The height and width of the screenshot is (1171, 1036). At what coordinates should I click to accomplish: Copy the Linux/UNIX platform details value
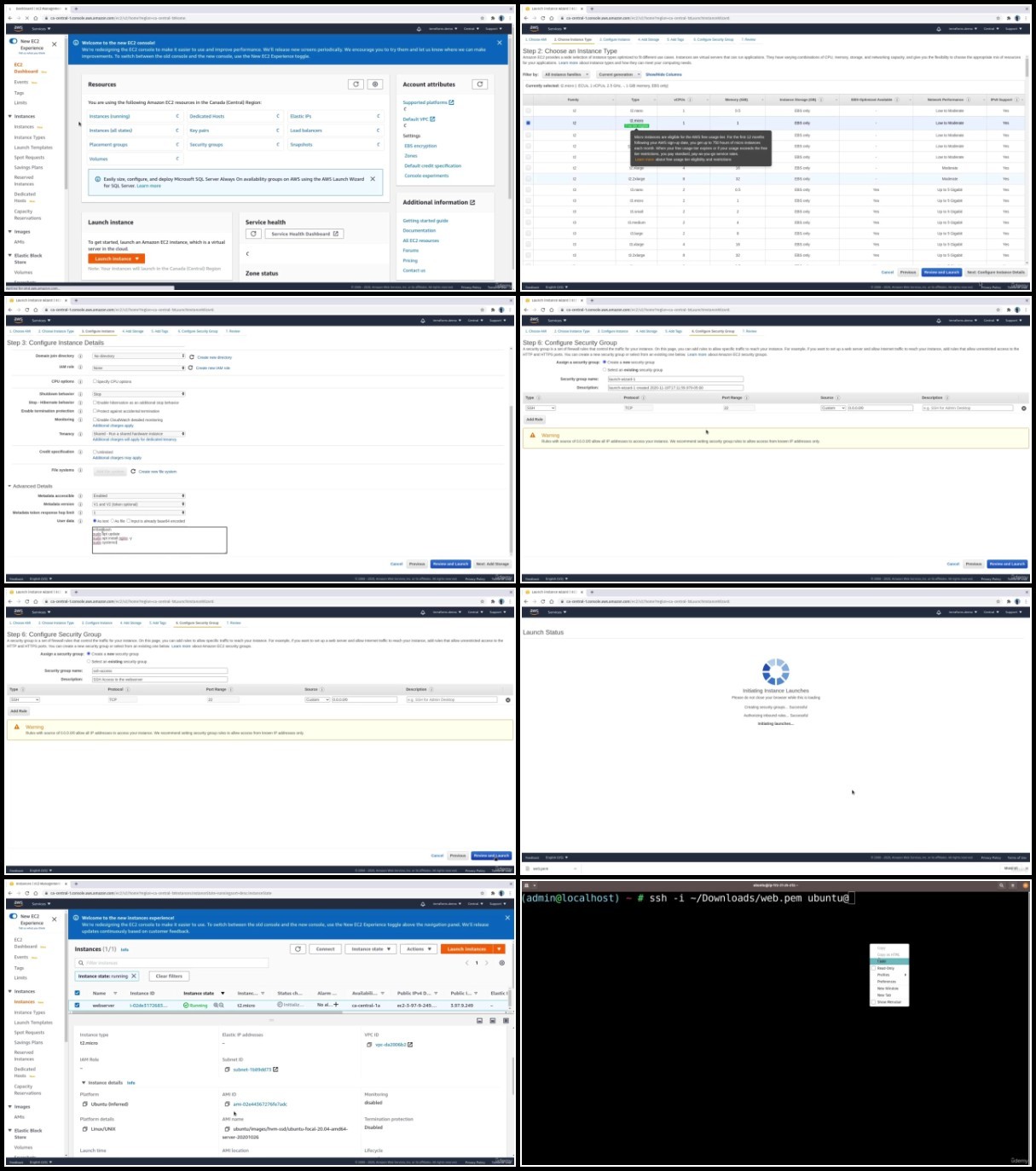point(84,1128)
